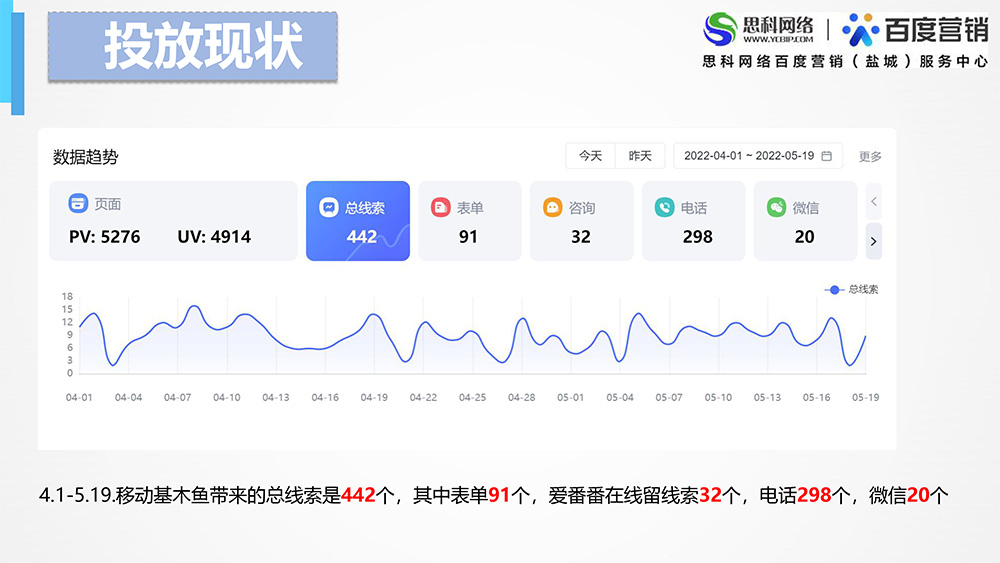Click the calendar icon in date range
The height and width of the screenshot is (563, 1000).
827,156
